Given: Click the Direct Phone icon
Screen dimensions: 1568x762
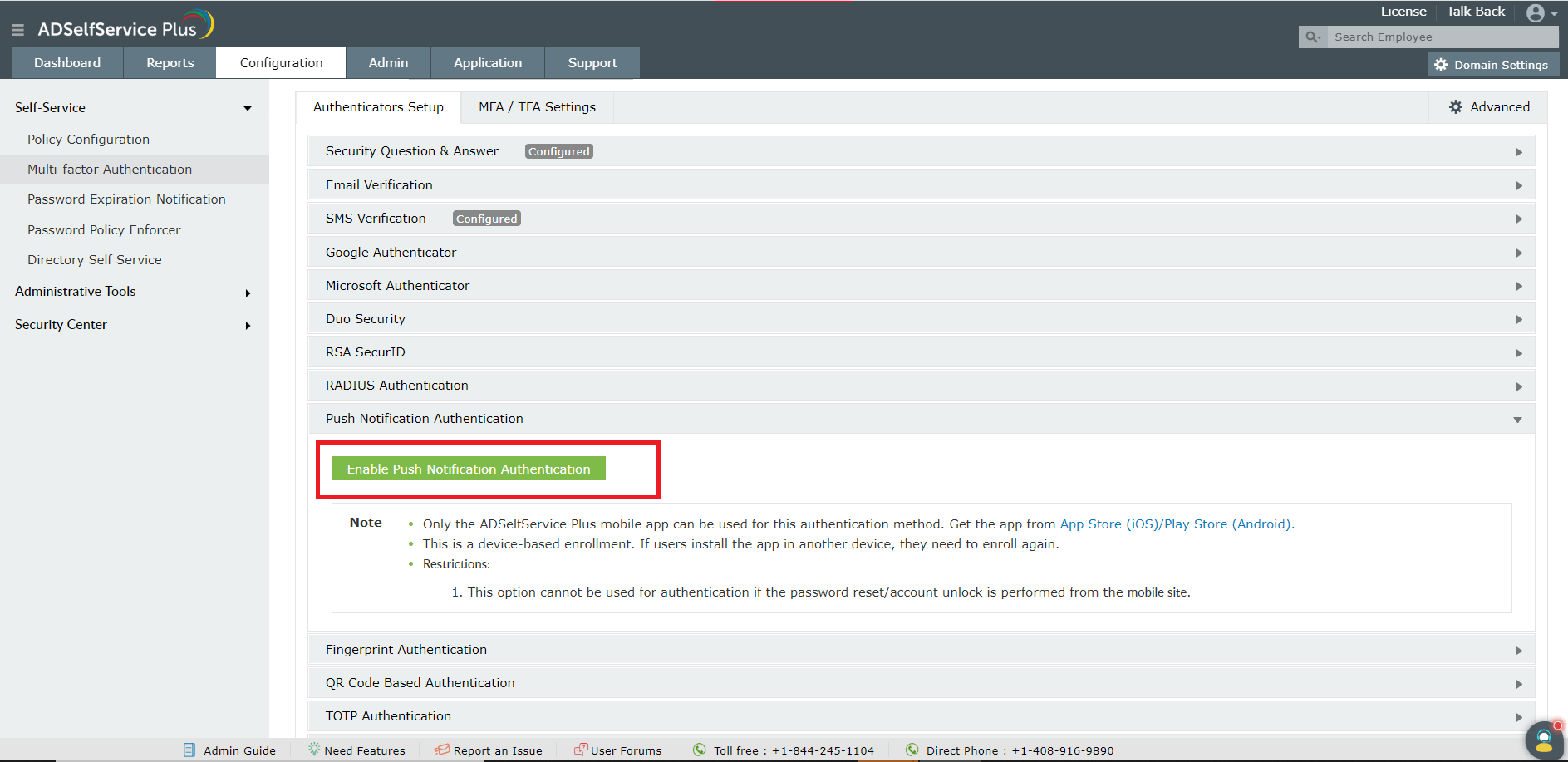Looking at the screenshot, I should pos(912,750).
